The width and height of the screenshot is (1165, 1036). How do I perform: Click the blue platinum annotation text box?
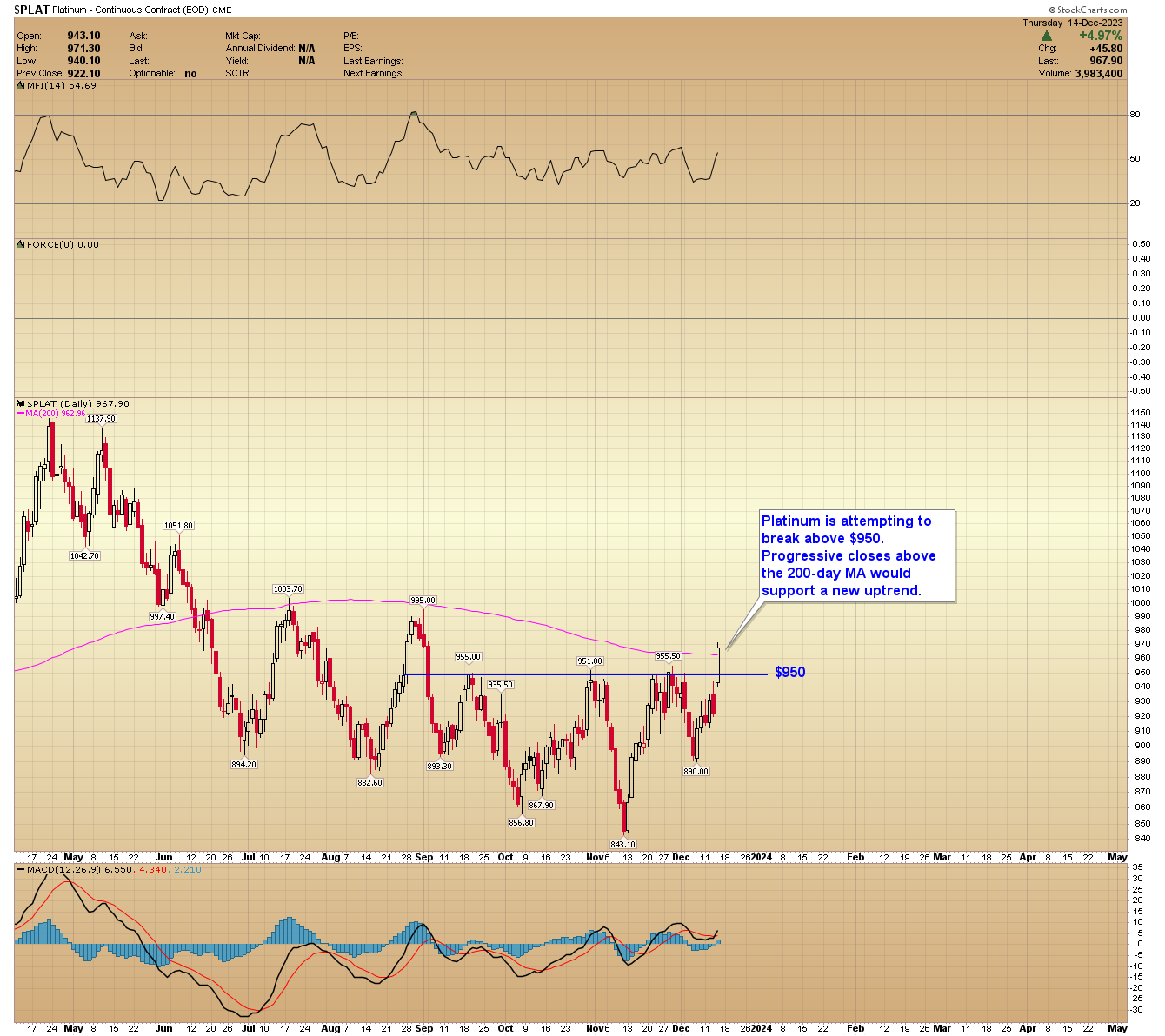point(857,556)
